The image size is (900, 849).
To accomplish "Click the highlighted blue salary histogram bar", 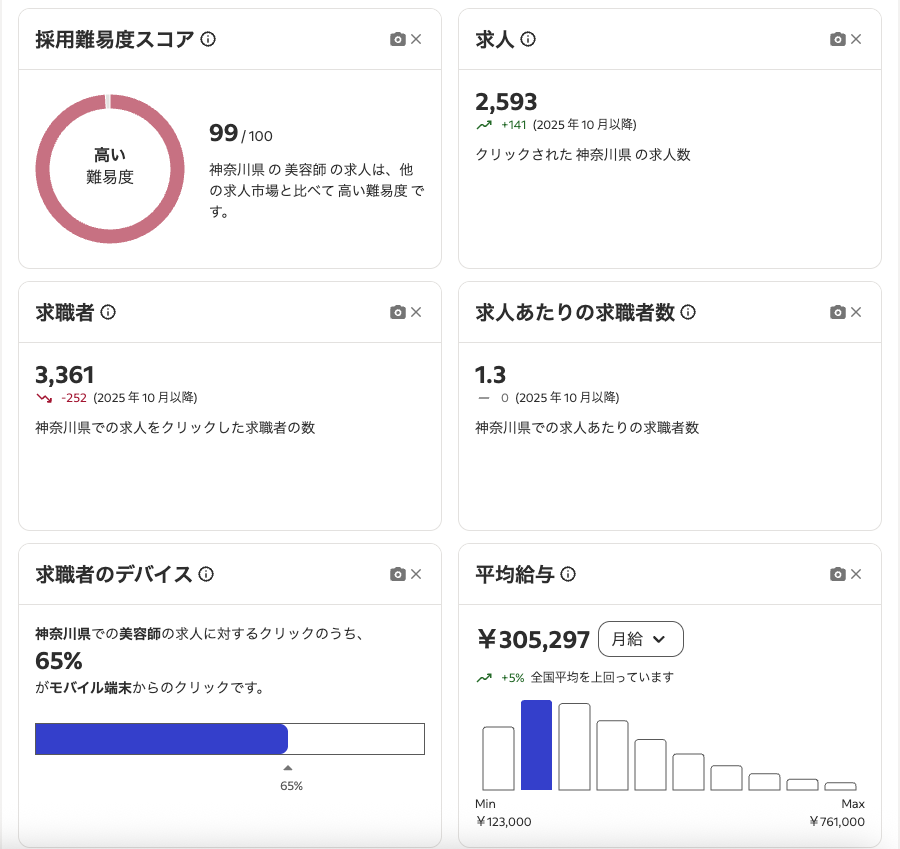I will pyautogui.click(x=536, y=745).
